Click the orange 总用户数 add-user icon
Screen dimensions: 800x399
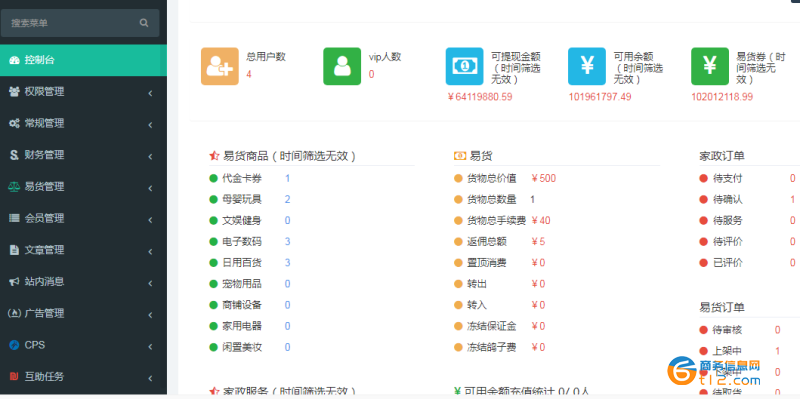pyautogui.click(x=219, y=66)
